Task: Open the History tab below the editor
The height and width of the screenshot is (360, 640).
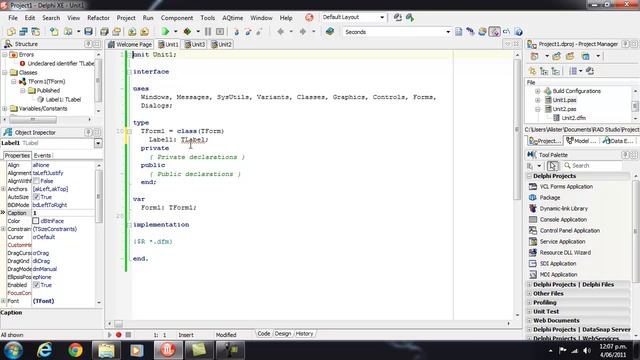Action: [304, 333]
